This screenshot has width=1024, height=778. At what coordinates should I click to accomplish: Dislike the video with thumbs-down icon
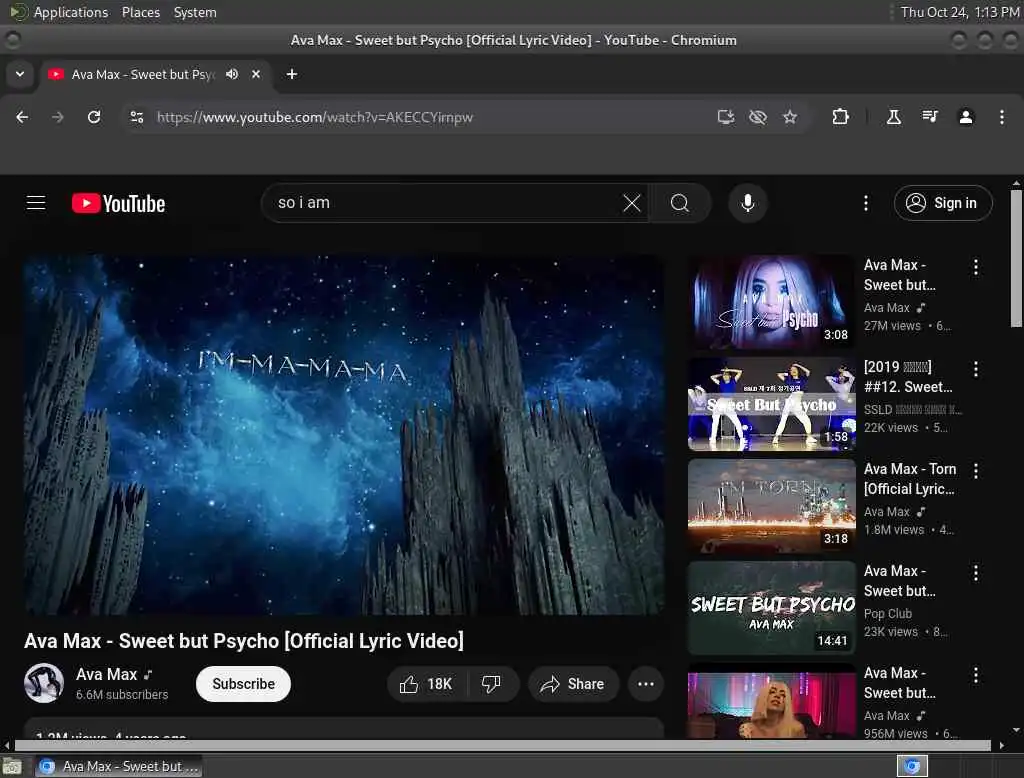pyautogui.click(x=491, y=684)
